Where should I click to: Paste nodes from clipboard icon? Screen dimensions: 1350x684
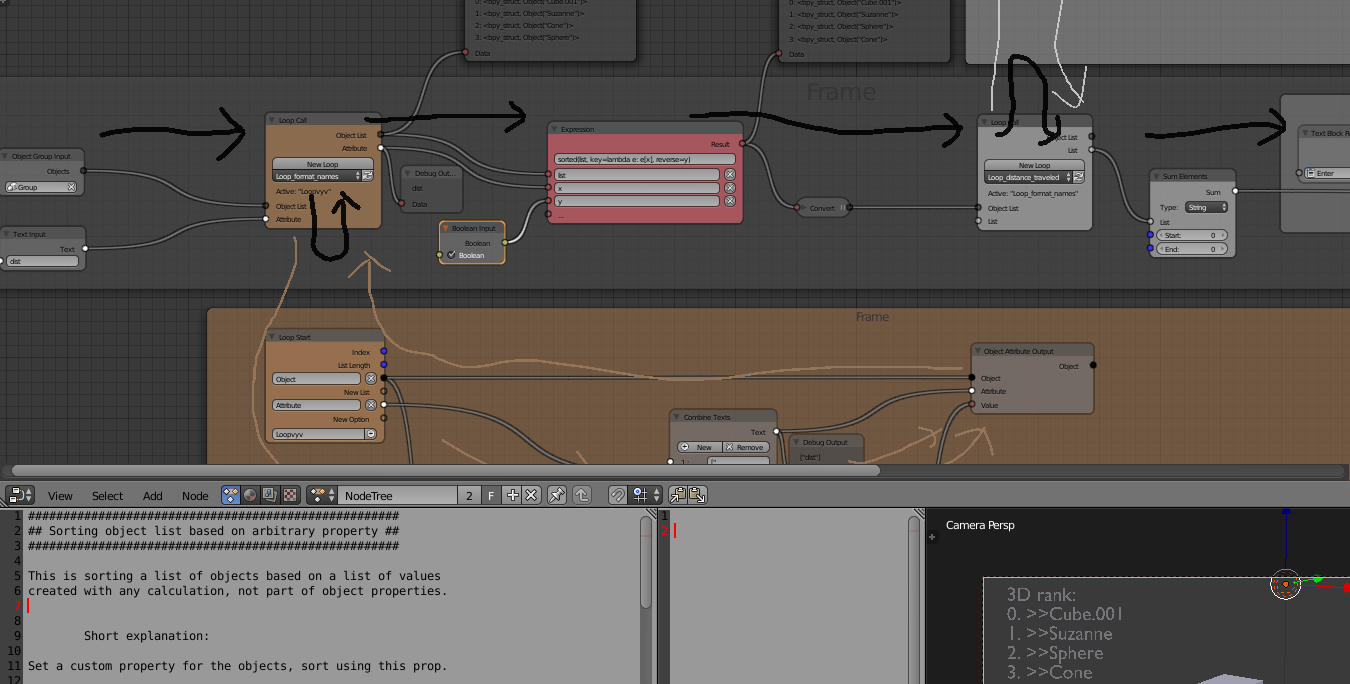pyautogui.click(x=697, y=495)
